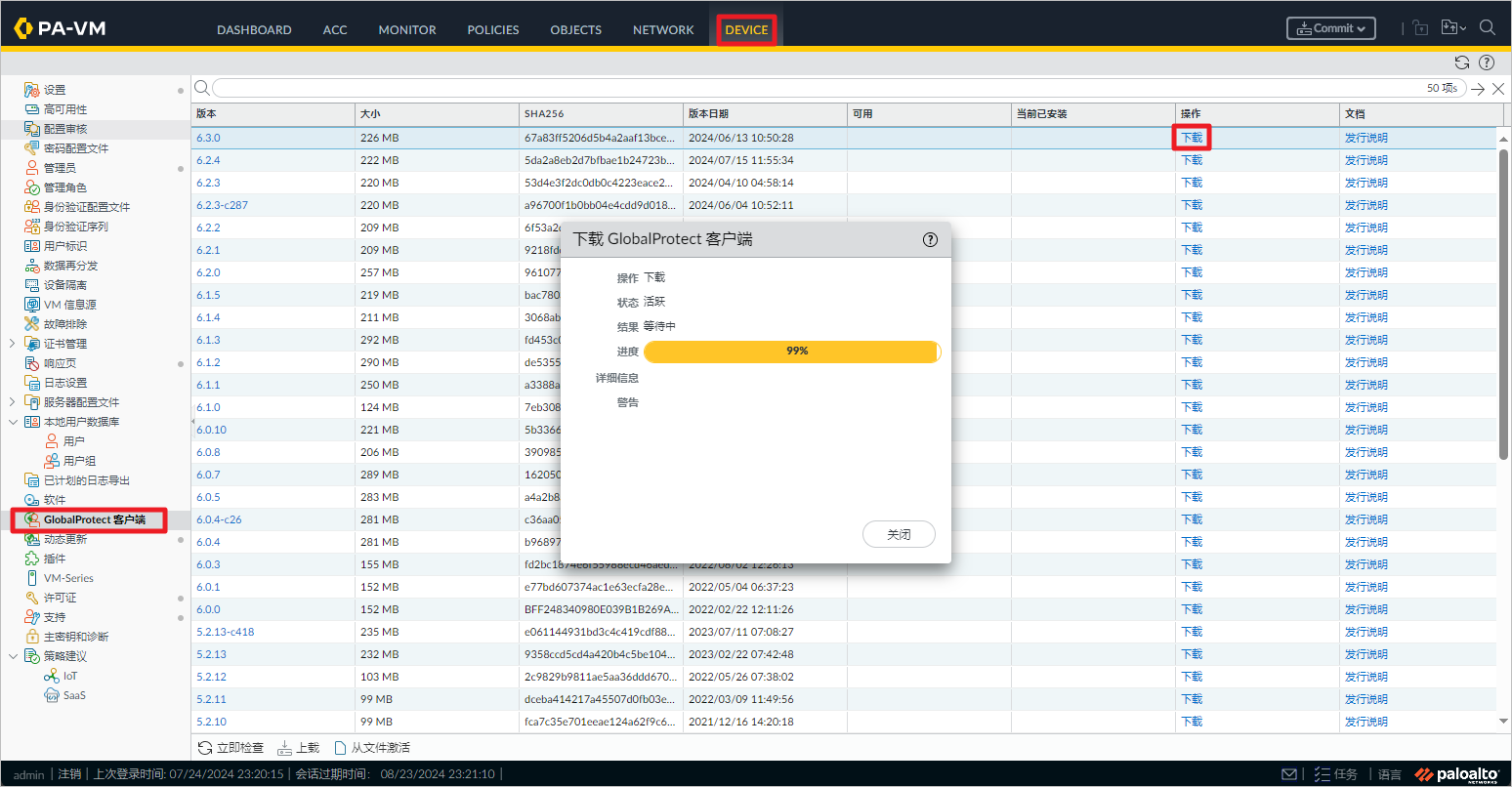Go to the NETWORK tab
The height and width of the screenshot is (787, 1512).
point(663,30)
